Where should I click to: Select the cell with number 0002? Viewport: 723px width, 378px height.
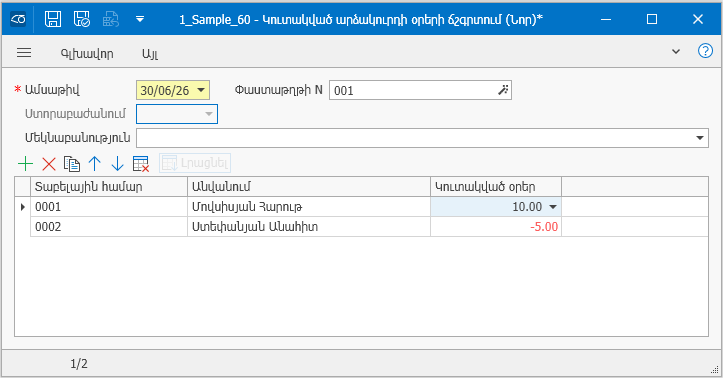point(109,227)
